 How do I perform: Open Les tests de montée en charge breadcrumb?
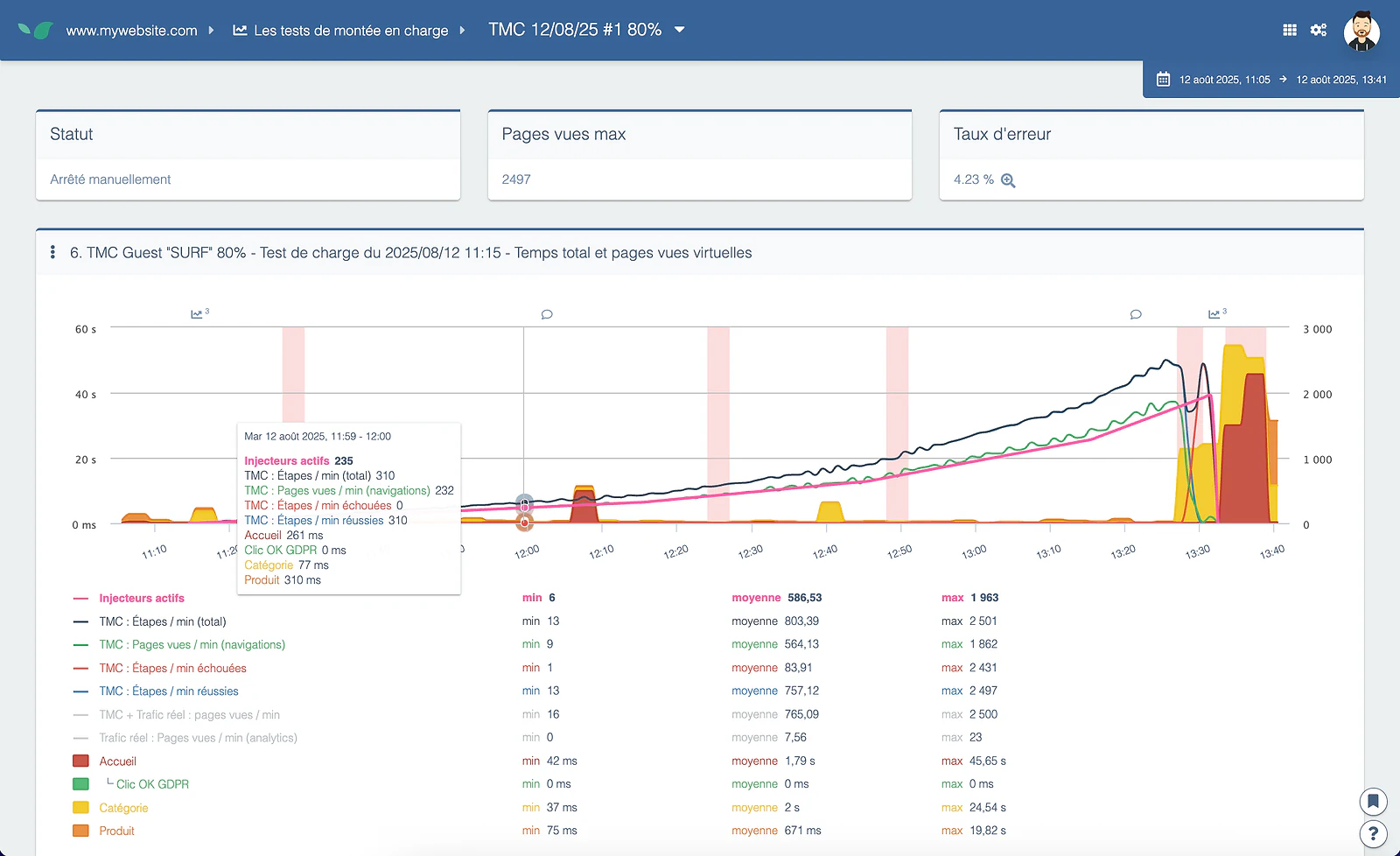tap(351, 31)
